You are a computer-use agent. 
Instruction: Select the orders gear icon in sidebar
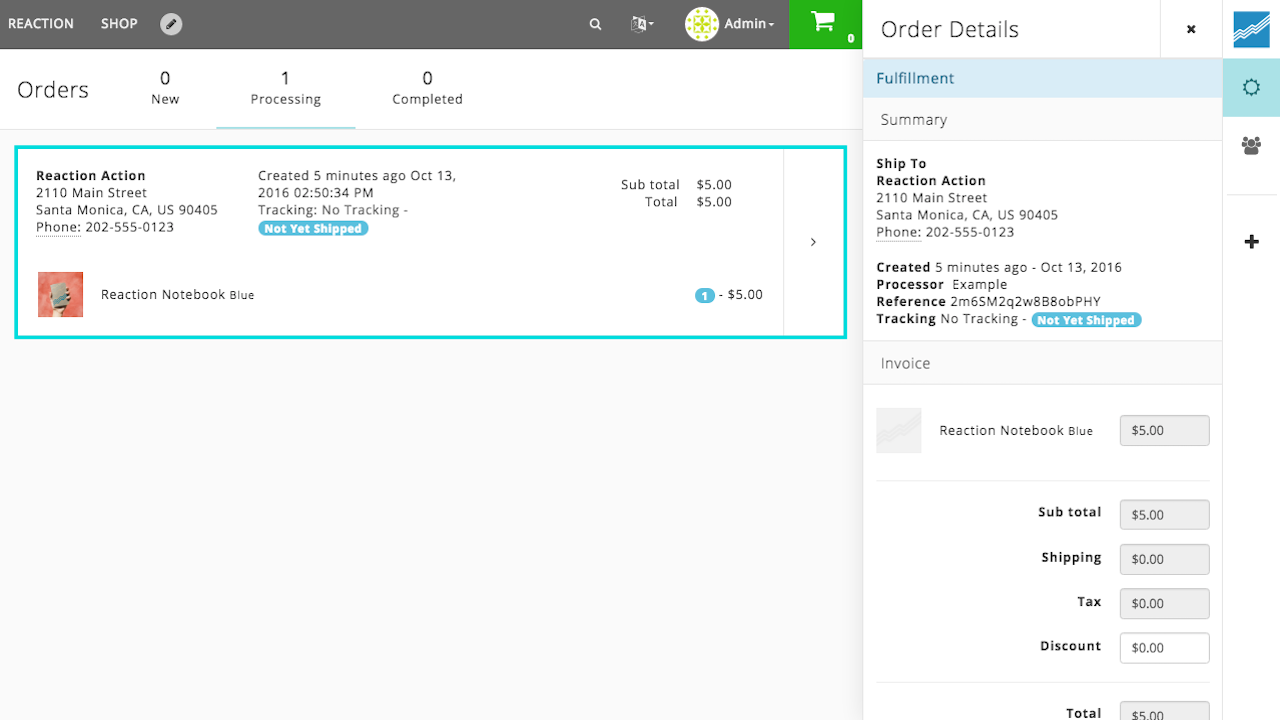pyautogui.click(x=1251, y=88)
